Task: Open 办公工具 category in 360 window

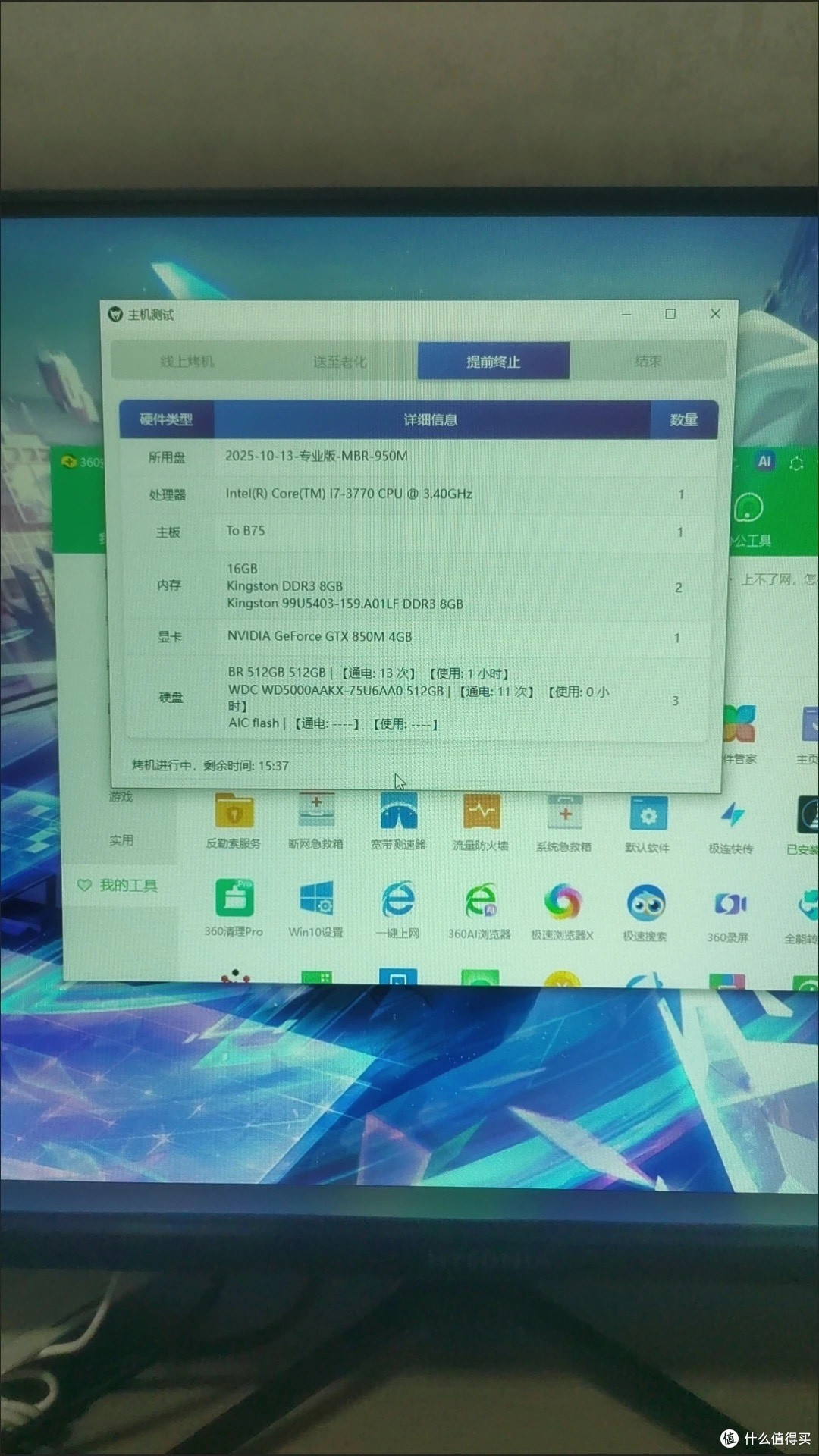Action: (x=749, y=519)
